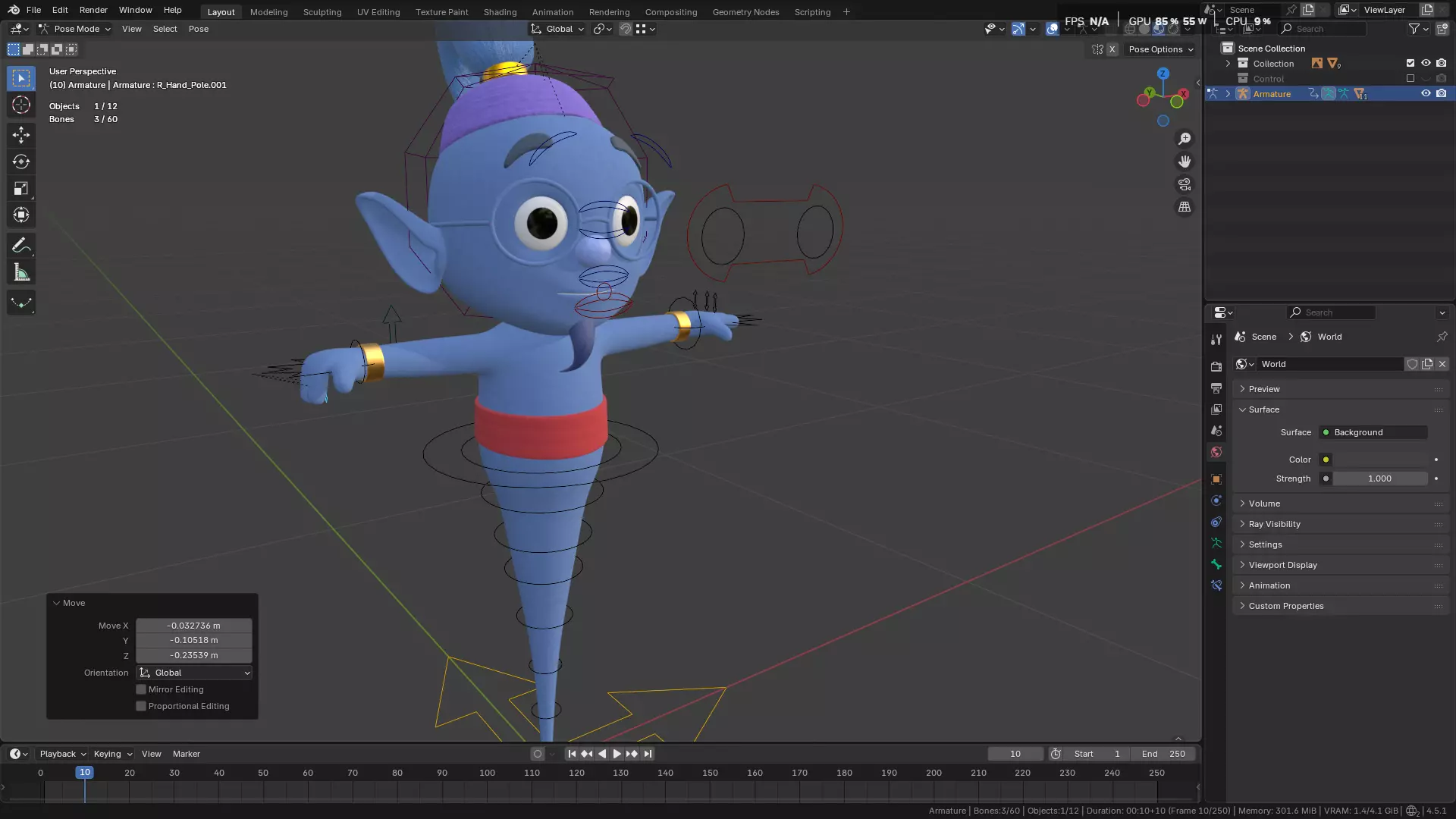Viewport: 1456px width, 819px height.
Task: Select the Measure ruler tool
Action: click(x=21, y=272)
